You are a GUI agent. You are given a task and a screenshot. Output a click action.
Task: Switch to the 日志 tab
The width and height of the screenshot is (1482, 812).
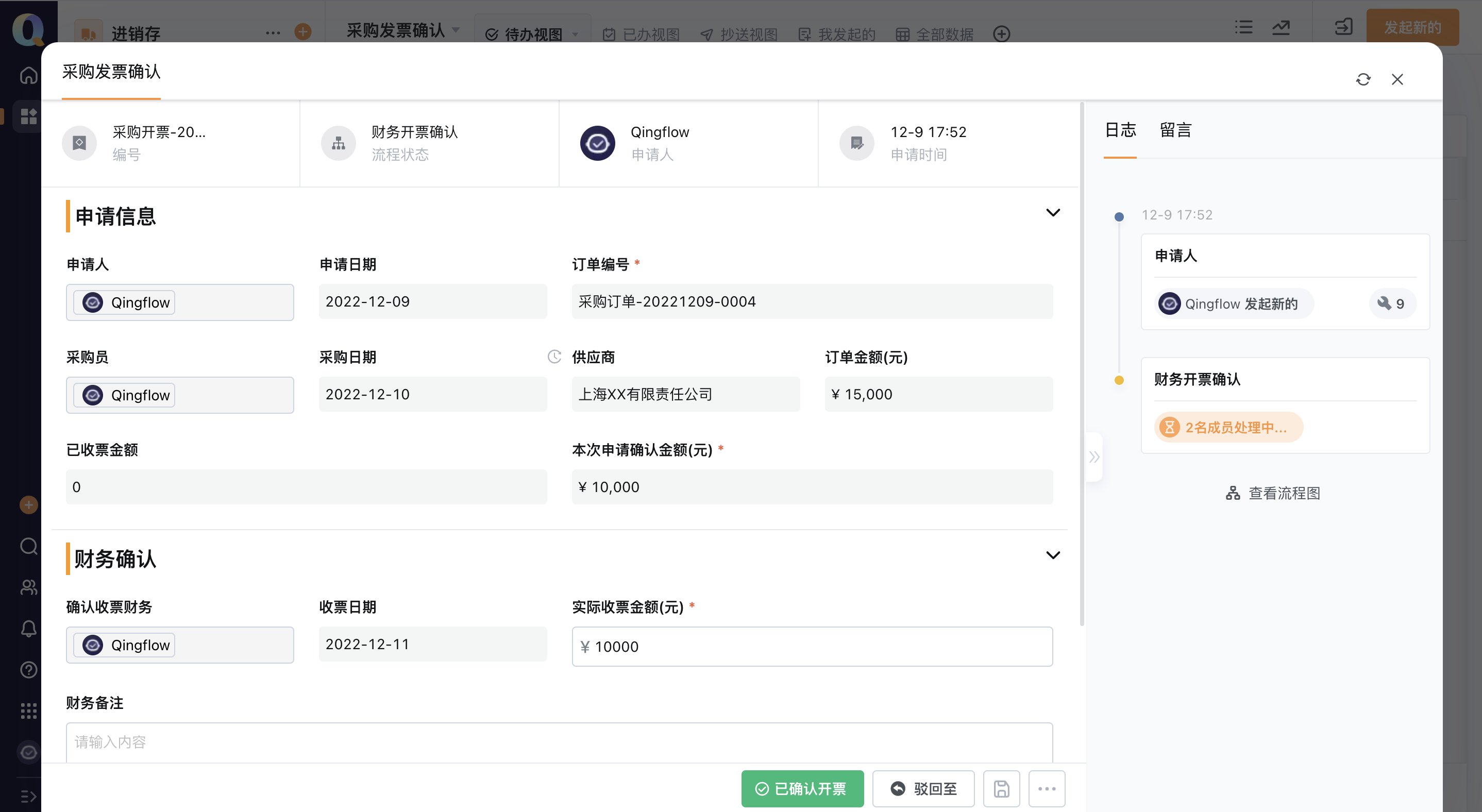pos(1120,130)
